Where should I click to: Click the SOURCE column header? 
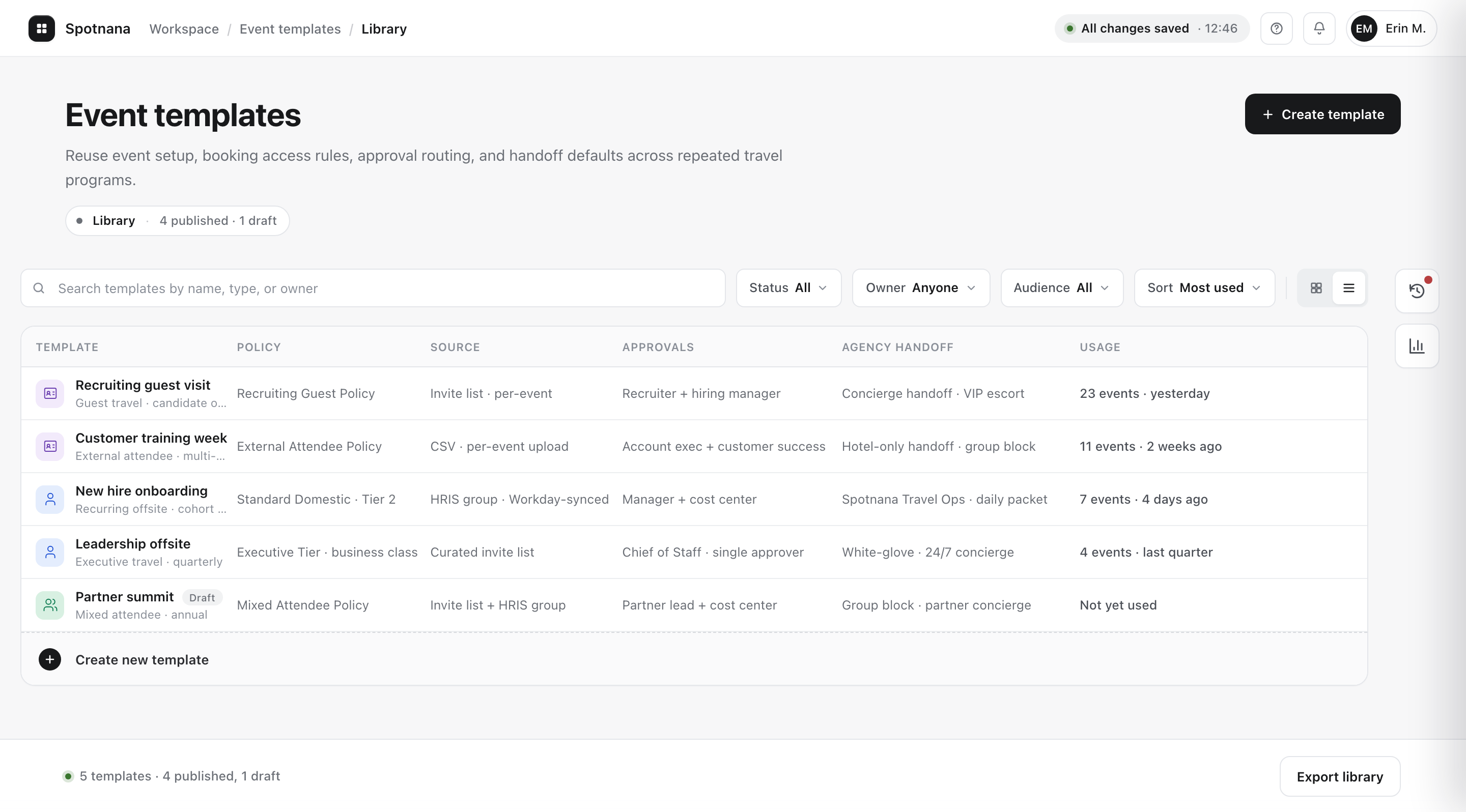(455, 347)
